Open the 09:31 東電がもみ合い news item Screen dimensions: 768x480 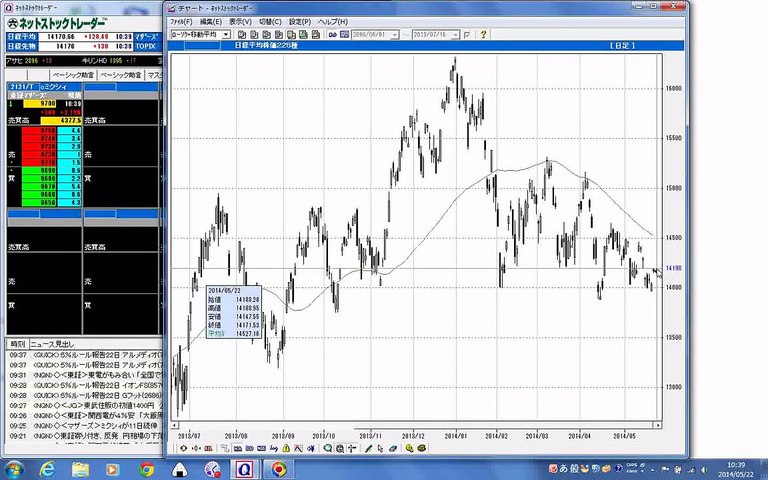[x=84, y=375]
